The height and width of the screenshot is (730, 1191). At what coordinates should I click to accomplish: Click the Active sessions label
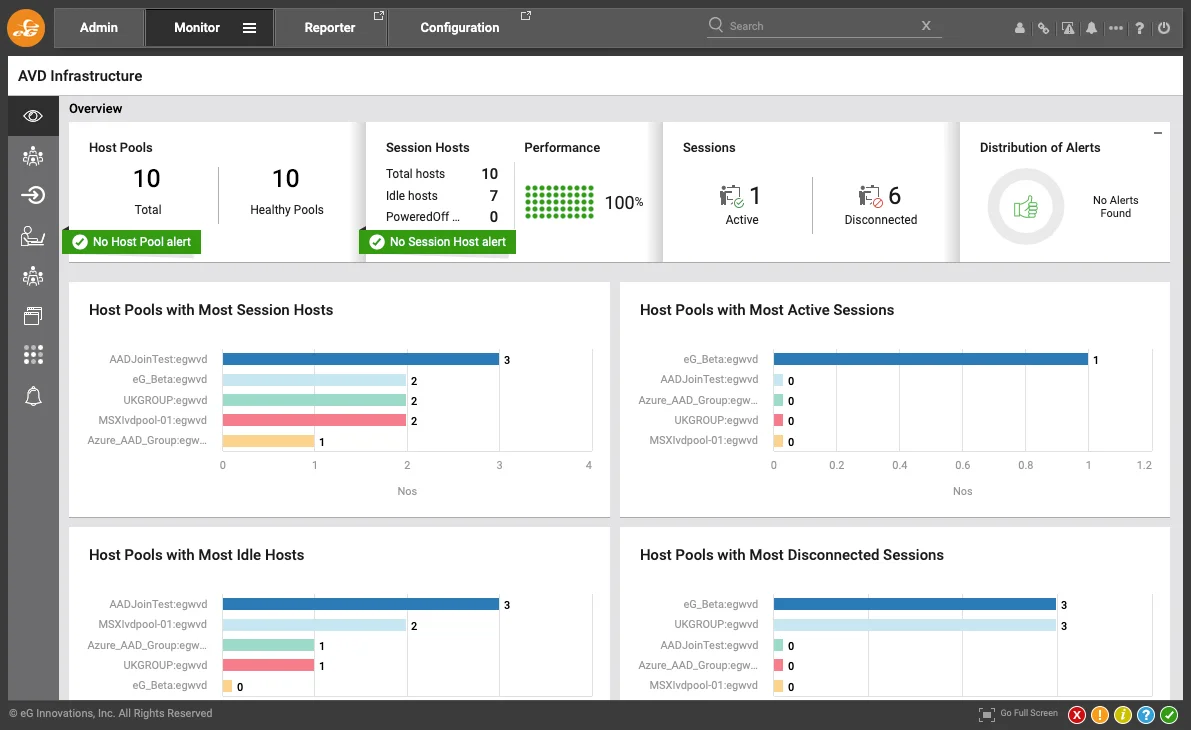click(x=742, y=220)
